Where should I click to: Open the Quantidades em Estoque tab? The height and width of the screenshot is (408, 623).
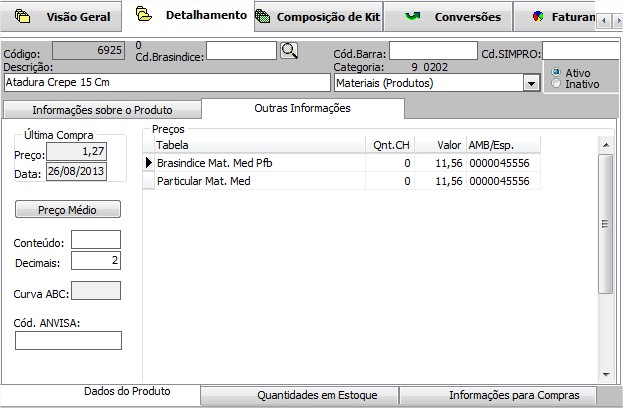299,396
